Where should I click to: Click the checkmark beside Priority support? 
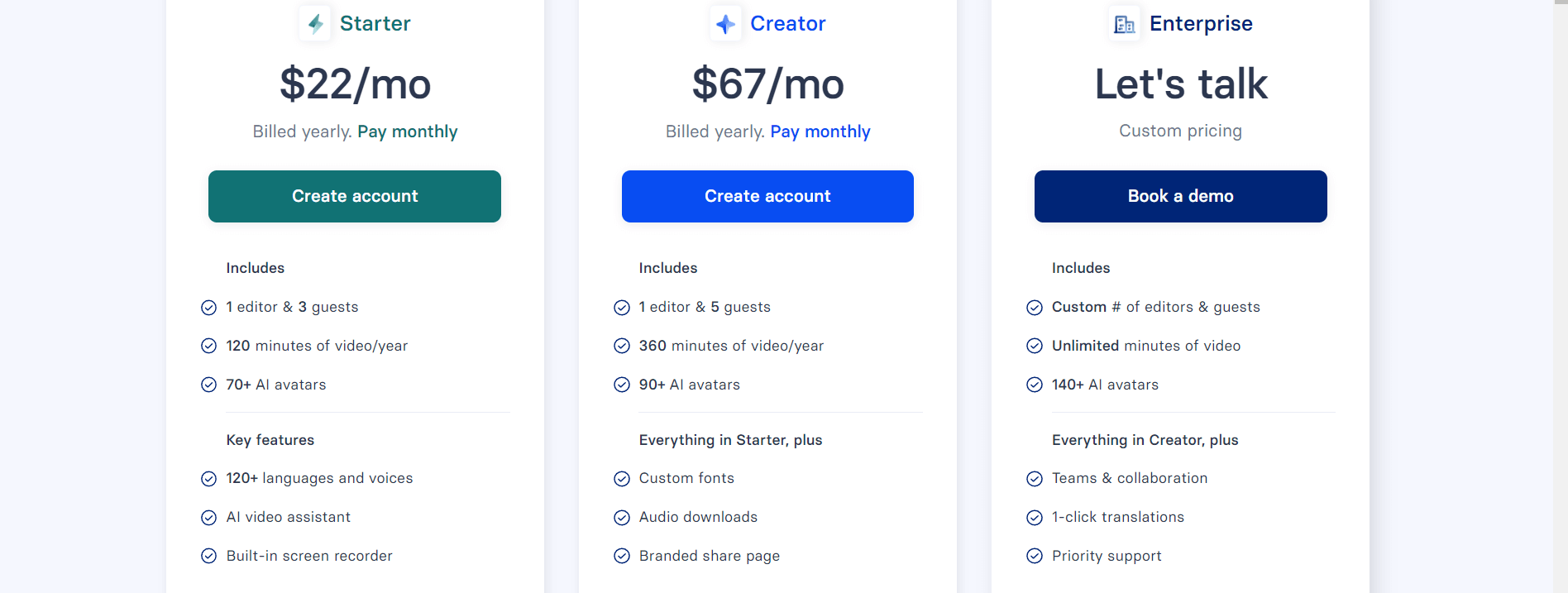tap(1035, 556)
